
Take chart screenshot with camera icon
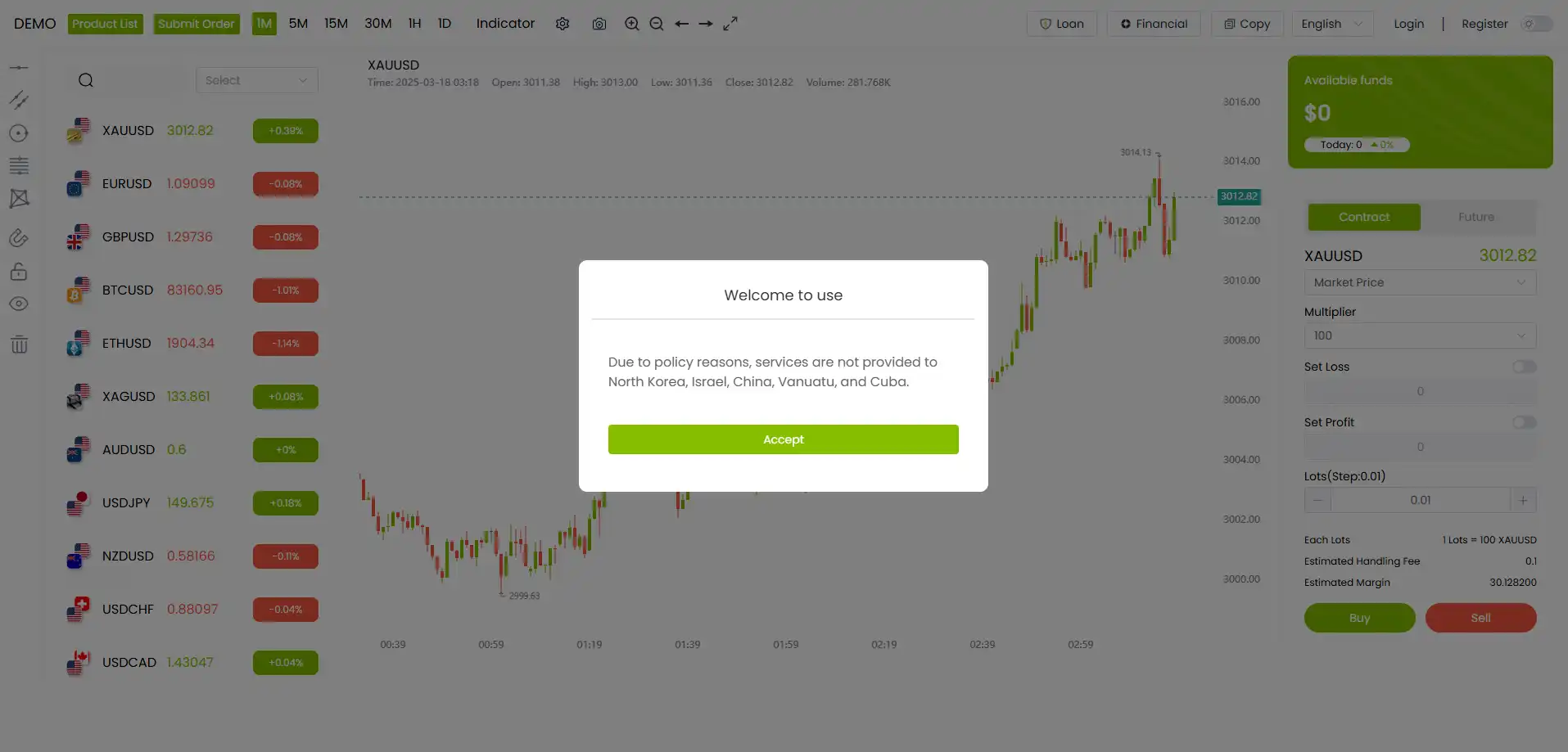pos(599,24)
